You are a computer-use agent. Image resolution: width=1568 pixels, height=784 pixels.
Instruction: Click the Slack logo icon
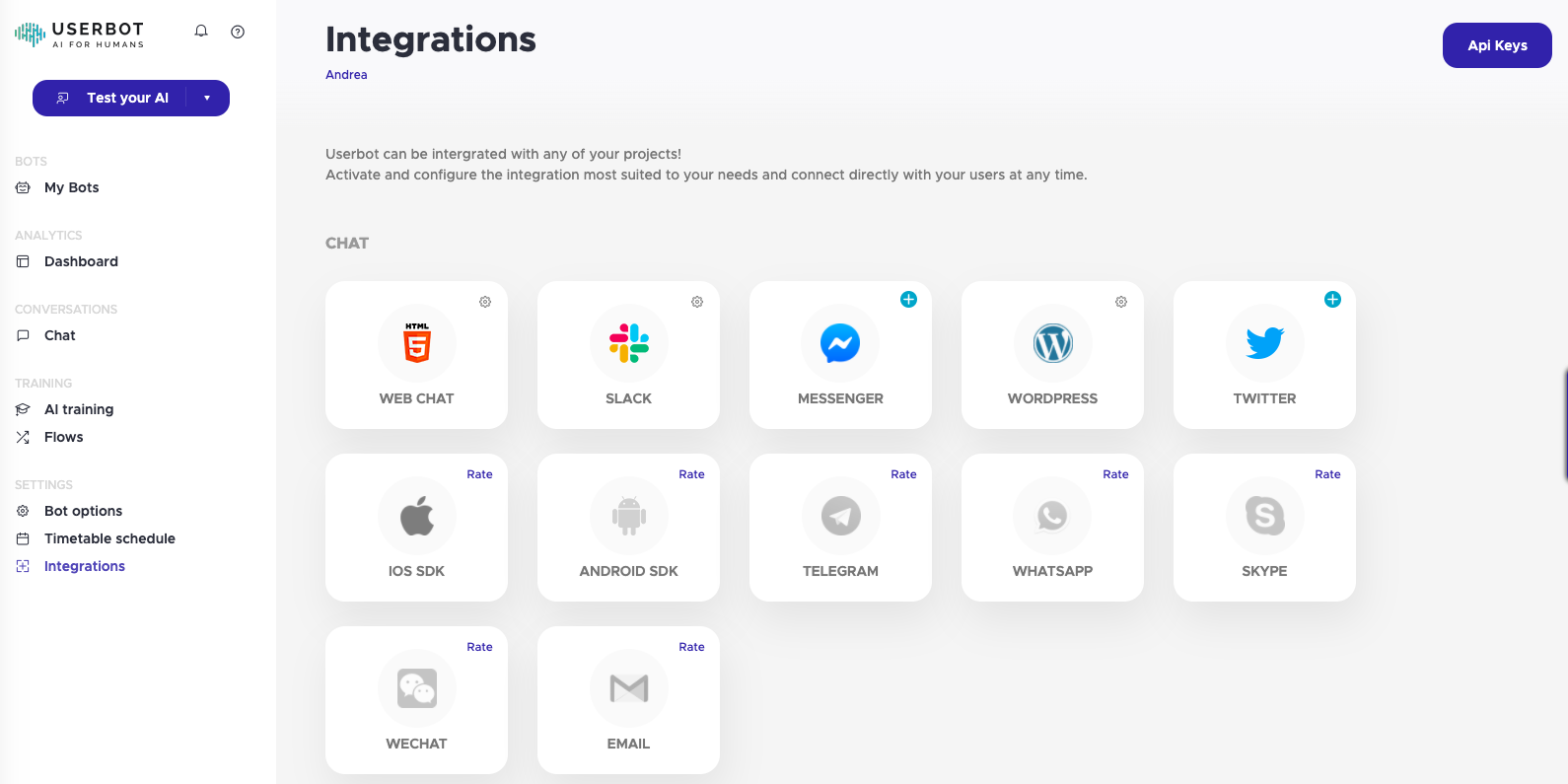[x=629, y=343]
